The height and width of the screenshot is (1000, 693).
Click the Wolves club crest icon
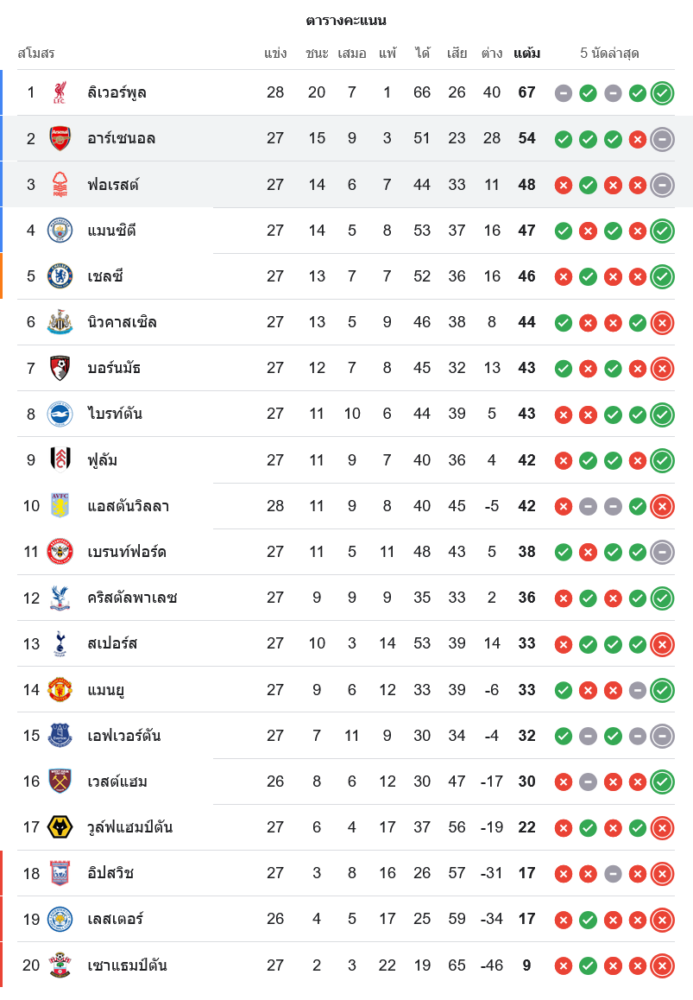(60, 828)
